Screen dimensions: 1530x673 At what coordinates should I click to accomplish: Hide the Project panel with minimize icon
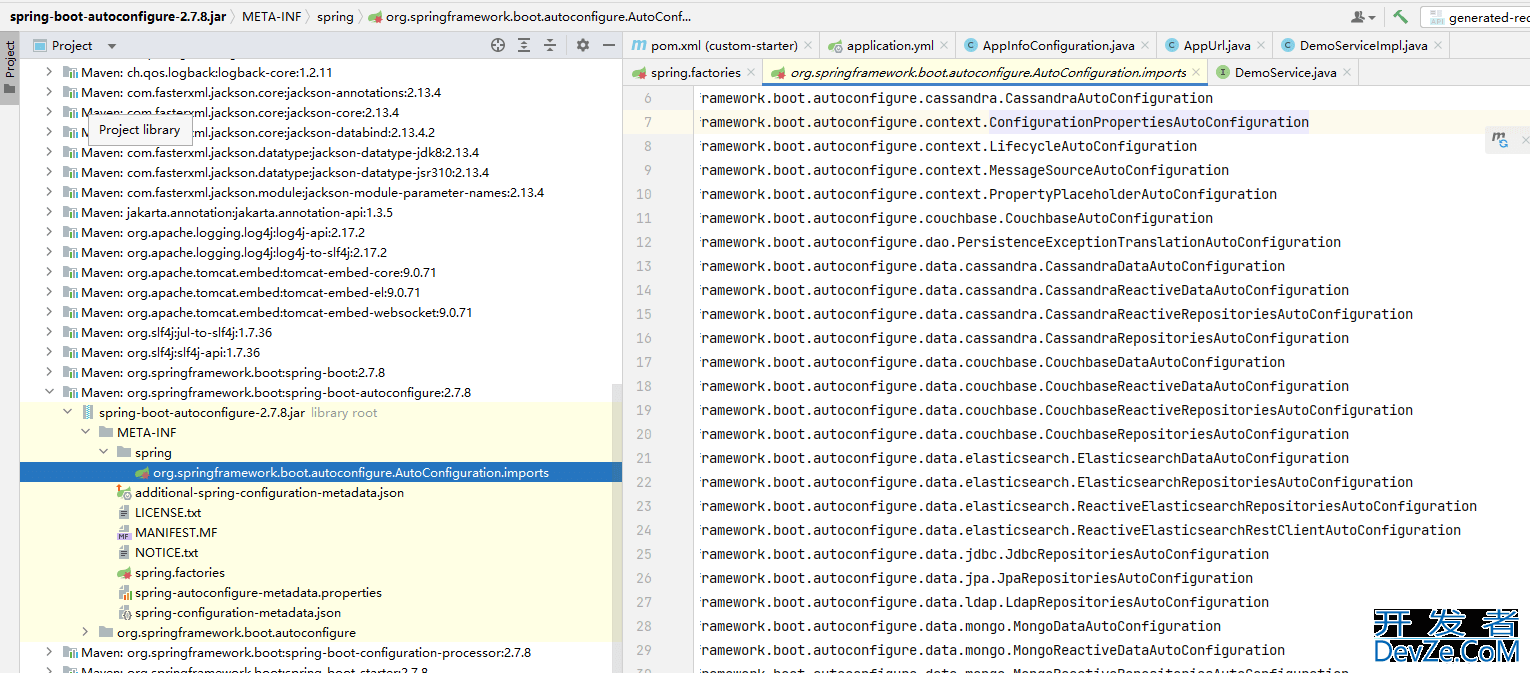coord(608,45)
